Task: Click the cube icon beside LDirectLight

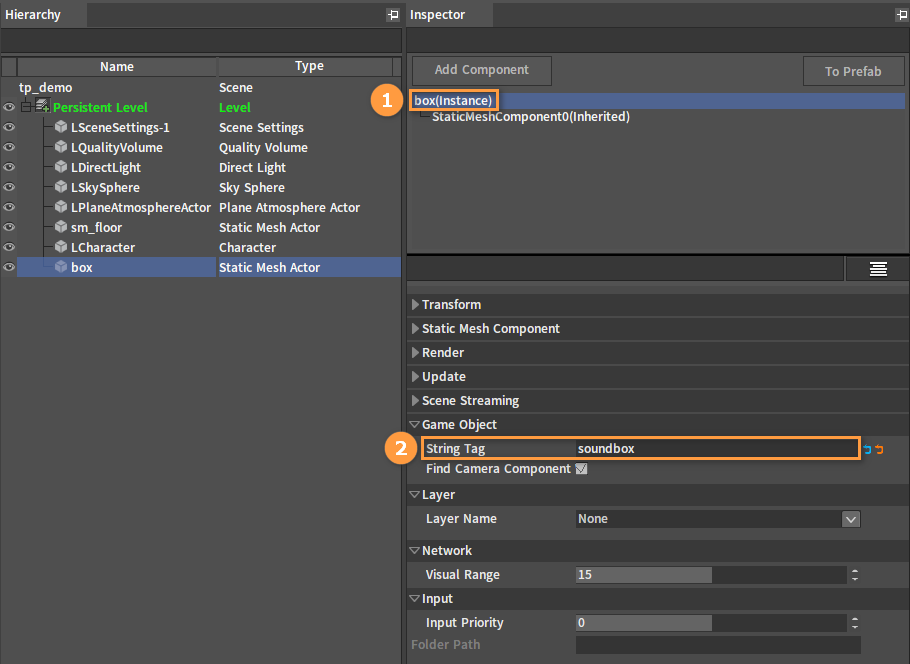Action: point(61,167)
